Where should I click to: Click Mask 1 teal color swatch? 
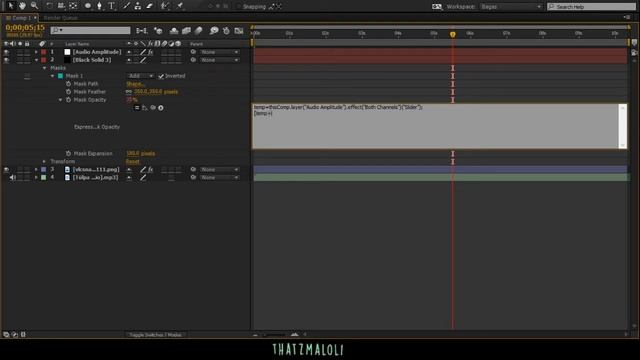point(60,76)
